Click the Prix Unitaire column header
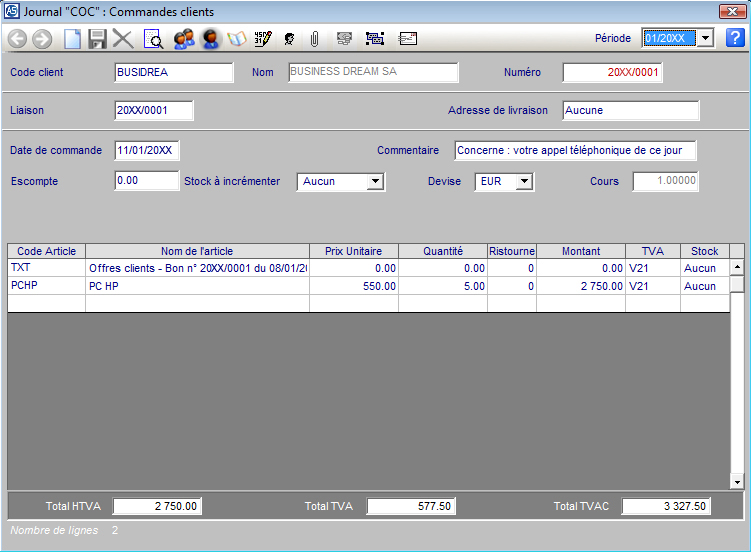 (x=353, y=251)
